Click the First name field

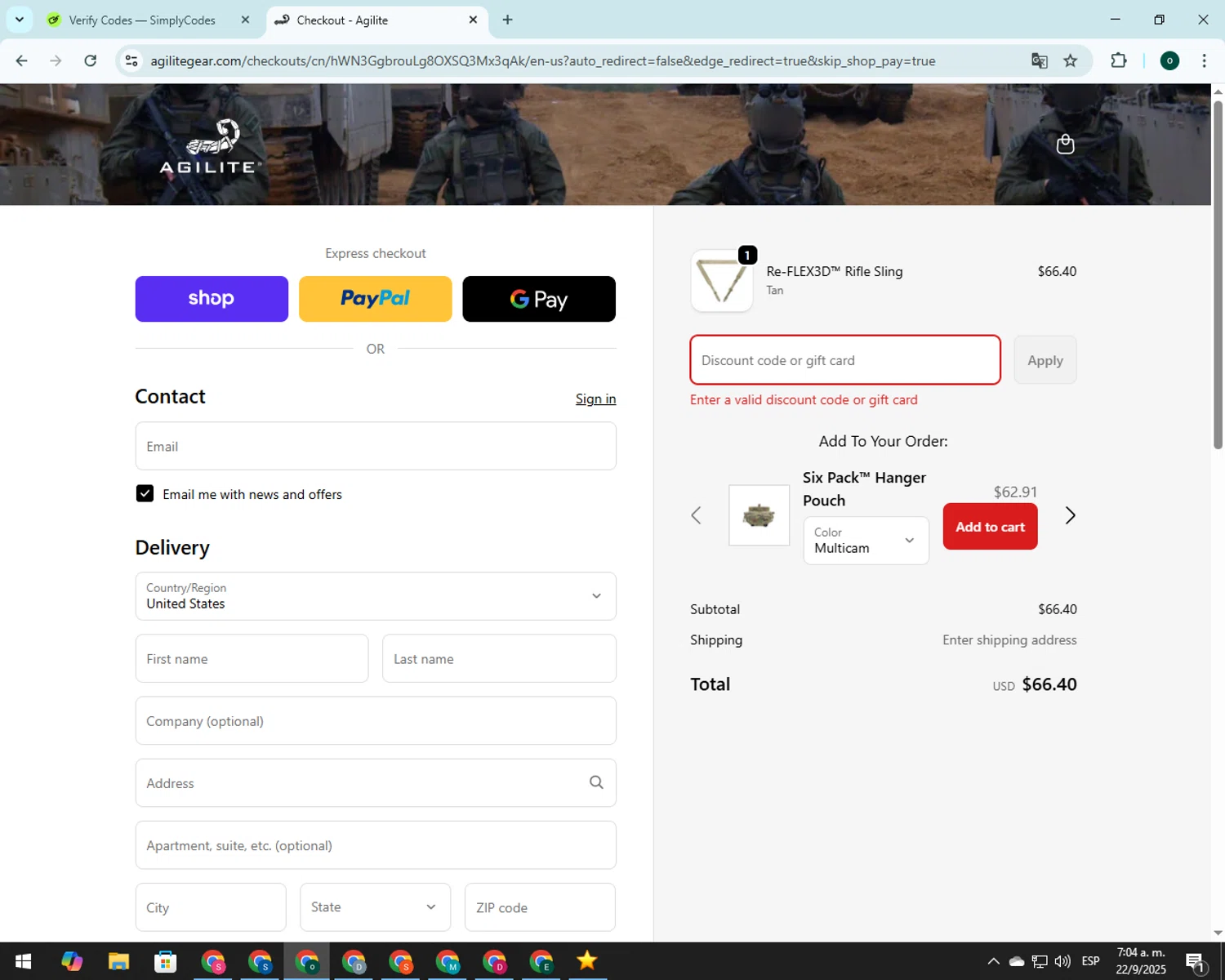(252, 658)
